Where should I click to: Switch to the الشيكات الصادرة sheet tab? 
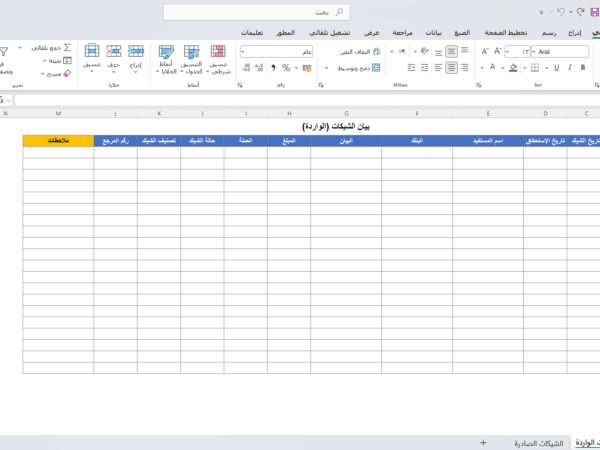coord(538,442)
